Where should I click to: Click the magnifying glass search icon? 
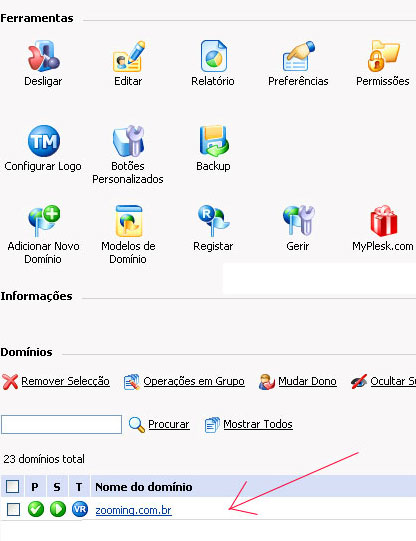pyautogui.click(x=137, y=425)
